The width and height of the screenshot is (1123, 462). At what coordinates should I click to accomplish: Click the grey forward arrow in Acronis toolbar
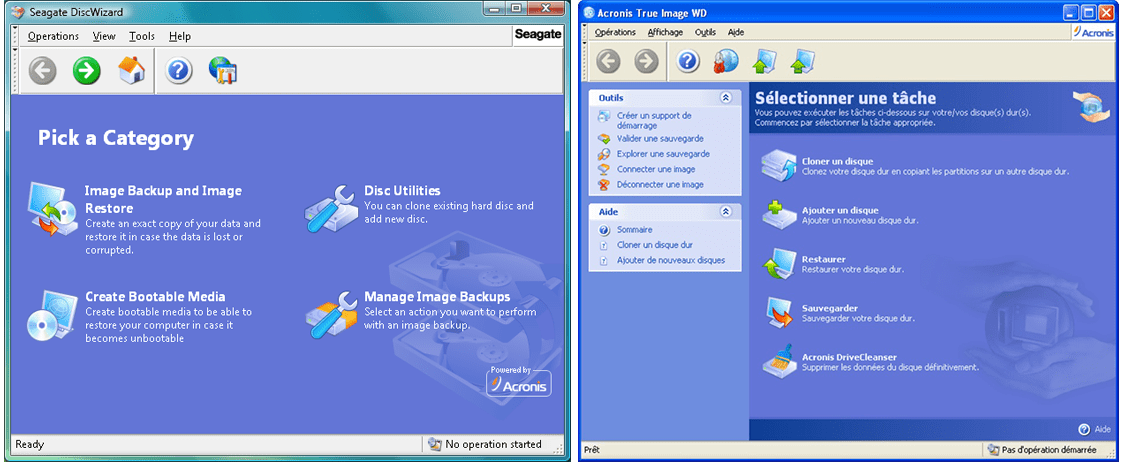(x=647, y=62)
